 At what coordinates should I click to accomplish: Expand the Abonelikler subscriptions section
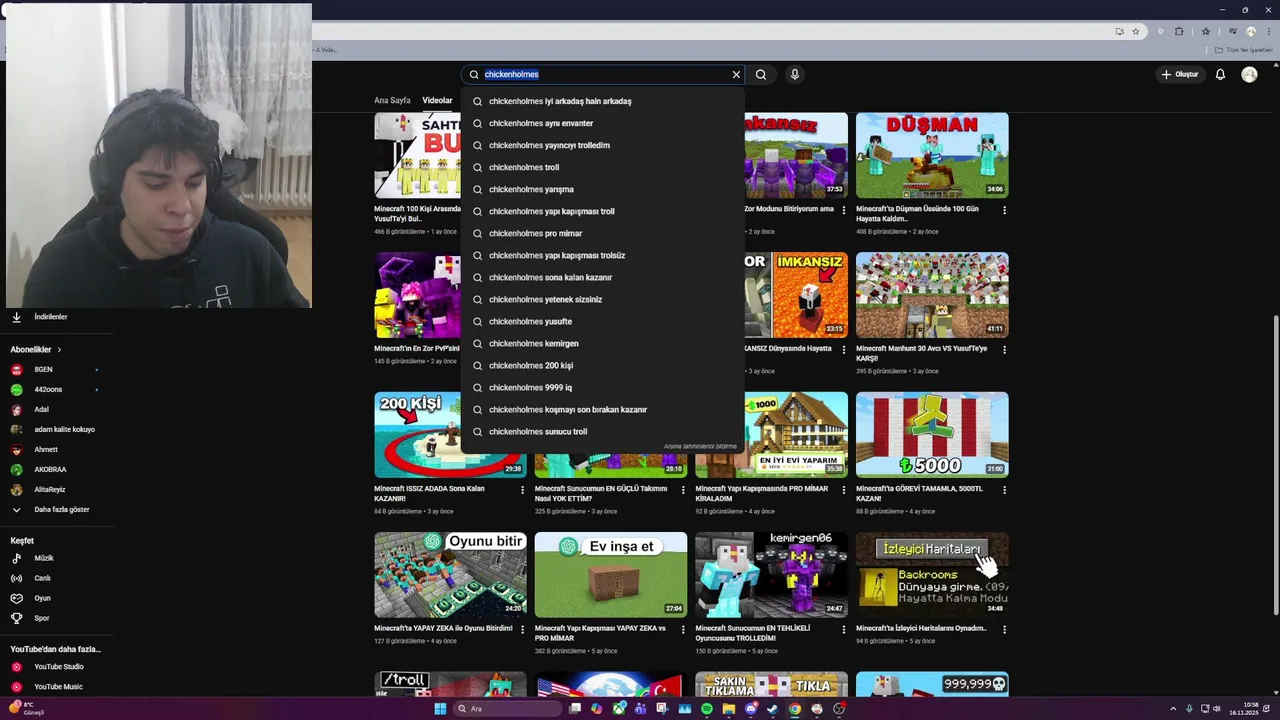click(36, 350)
